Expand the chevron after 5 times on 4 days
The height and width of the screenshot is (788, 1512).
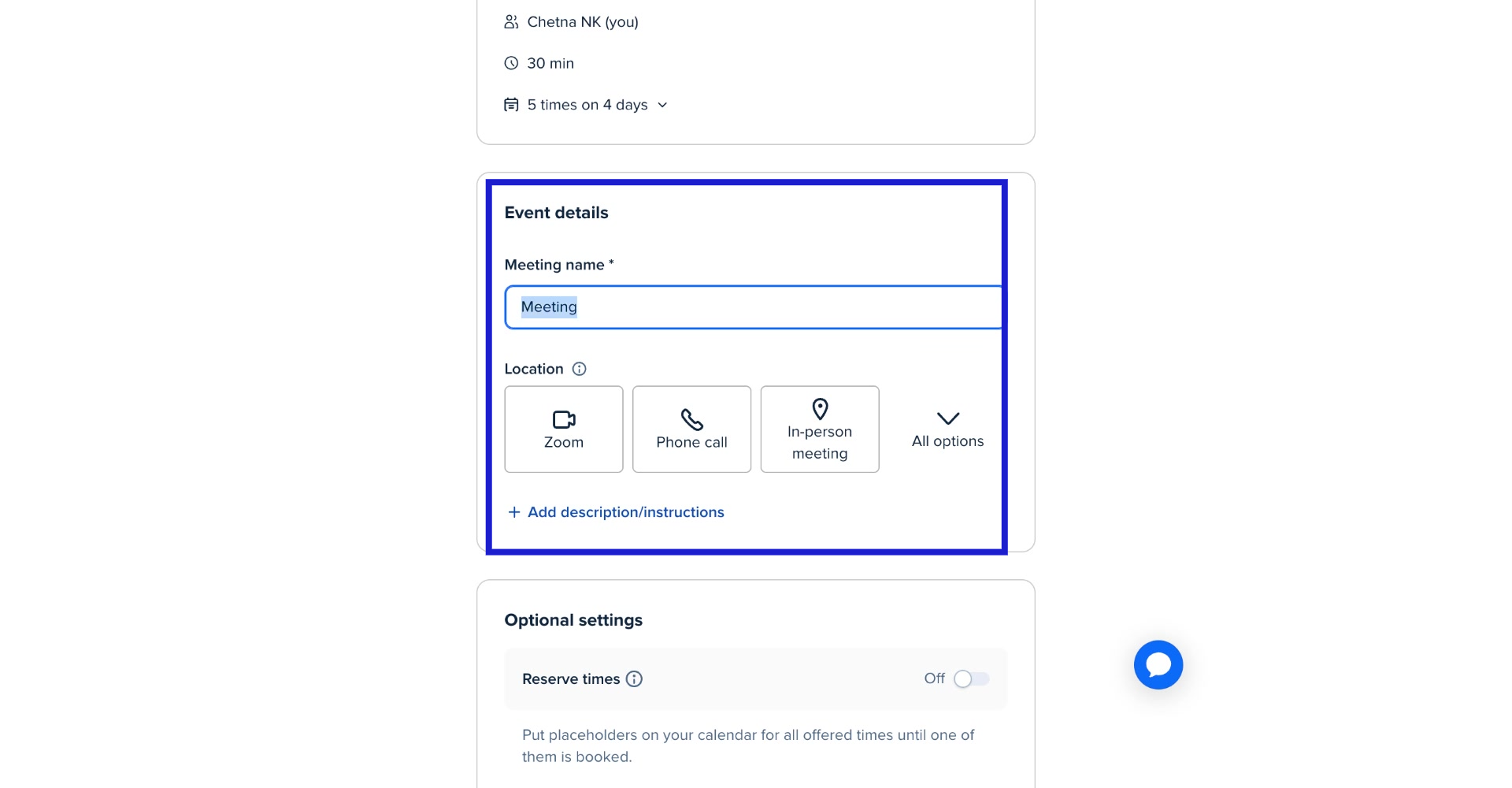pyautogui.click(x=662, y=105)
